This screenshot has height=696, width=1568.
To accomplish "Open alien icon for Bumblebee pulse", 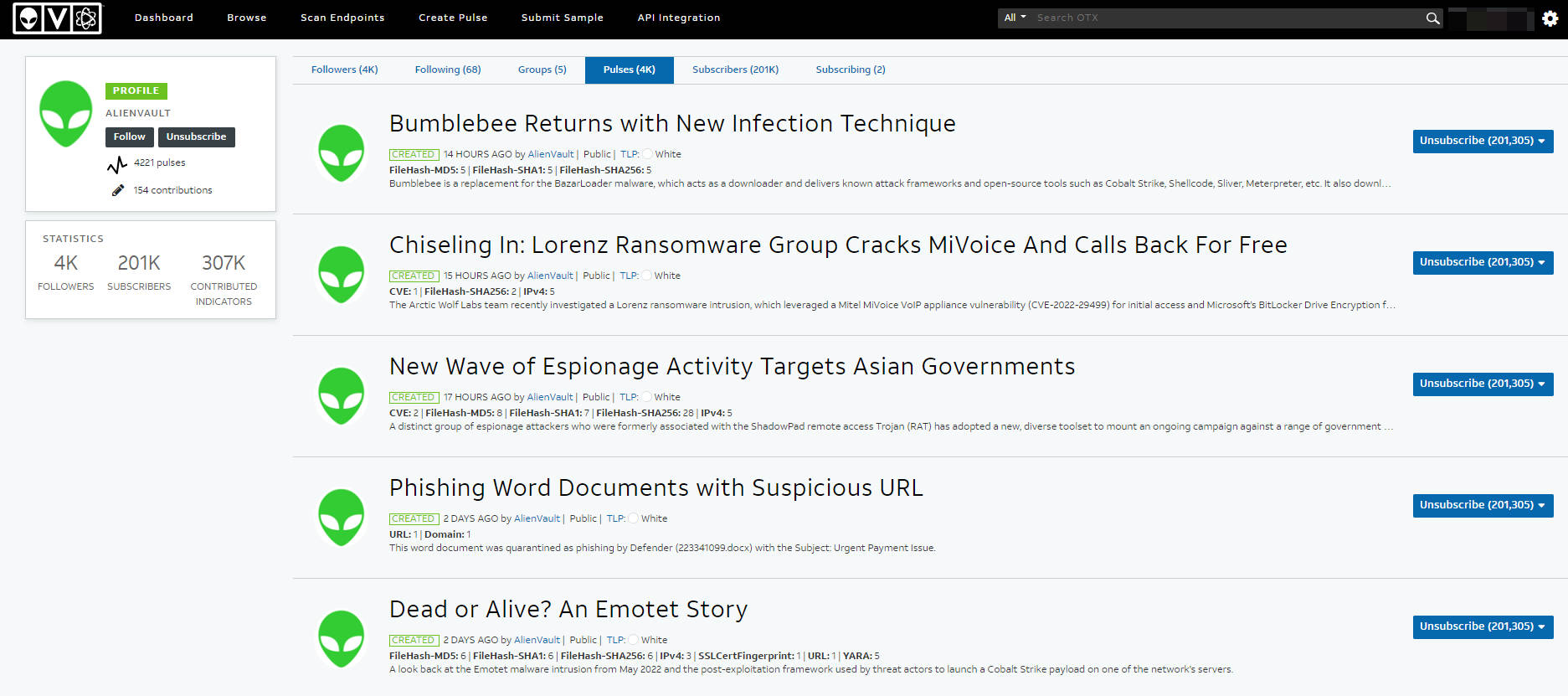I will 342,153.
